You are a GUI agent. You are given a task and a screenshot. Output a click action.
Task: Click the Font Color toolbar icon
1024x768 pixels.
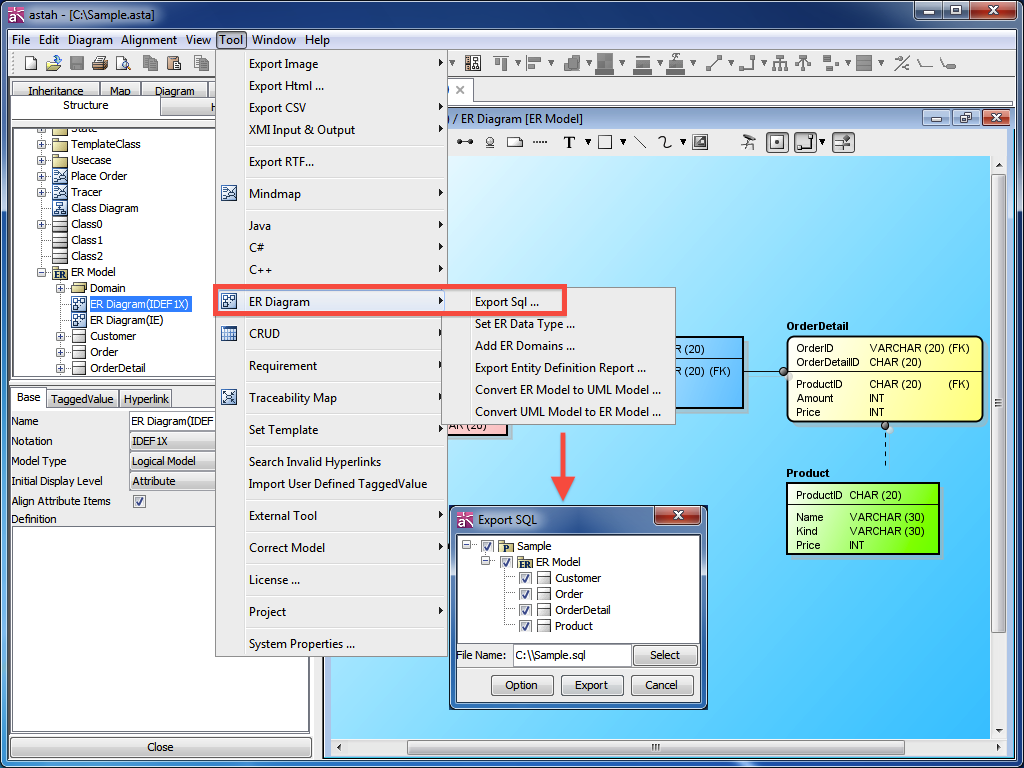(676, 63)
